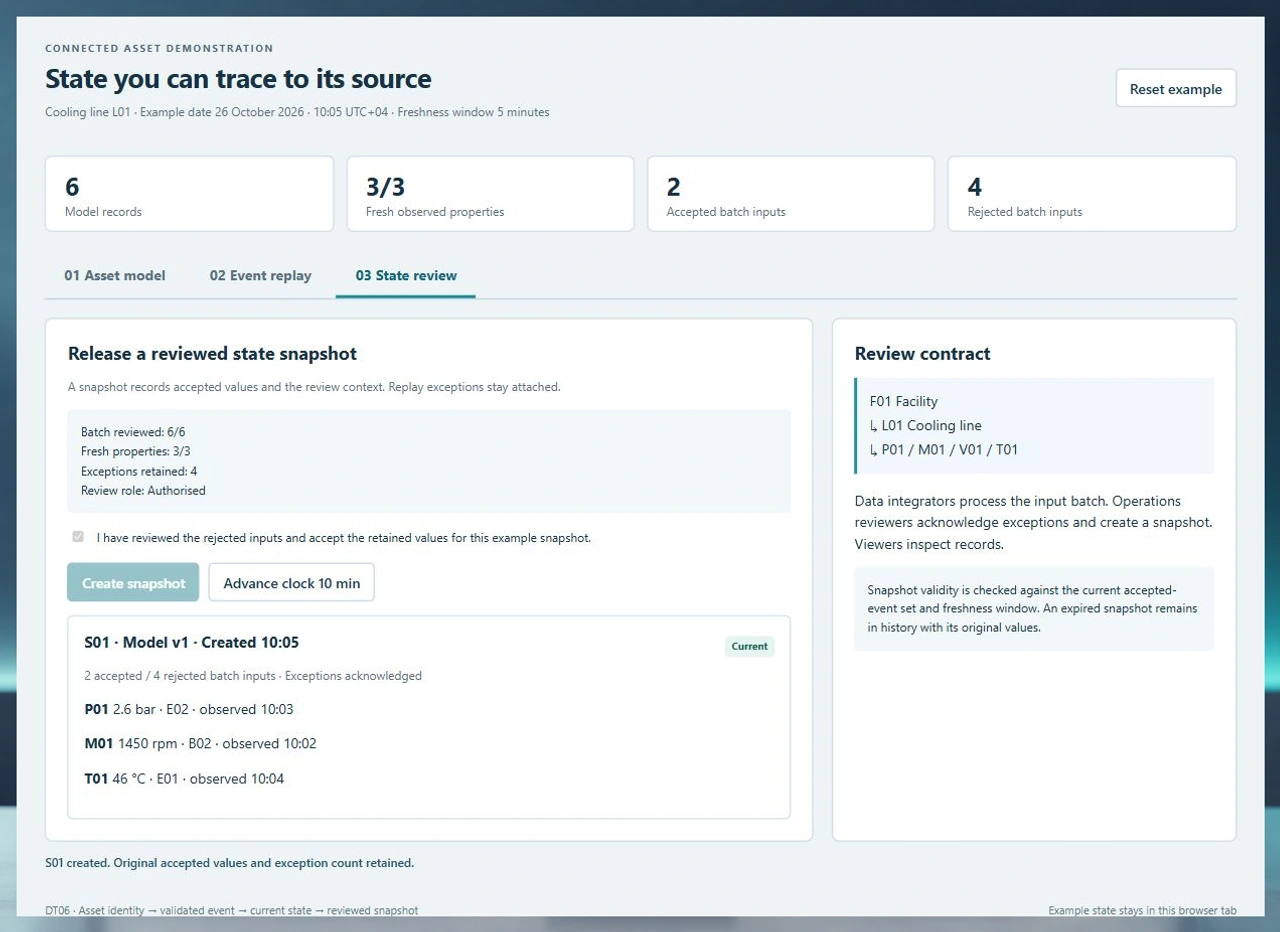
Task: Click the P01 2.6 bar snapshot row
Action: click(189, 709)
